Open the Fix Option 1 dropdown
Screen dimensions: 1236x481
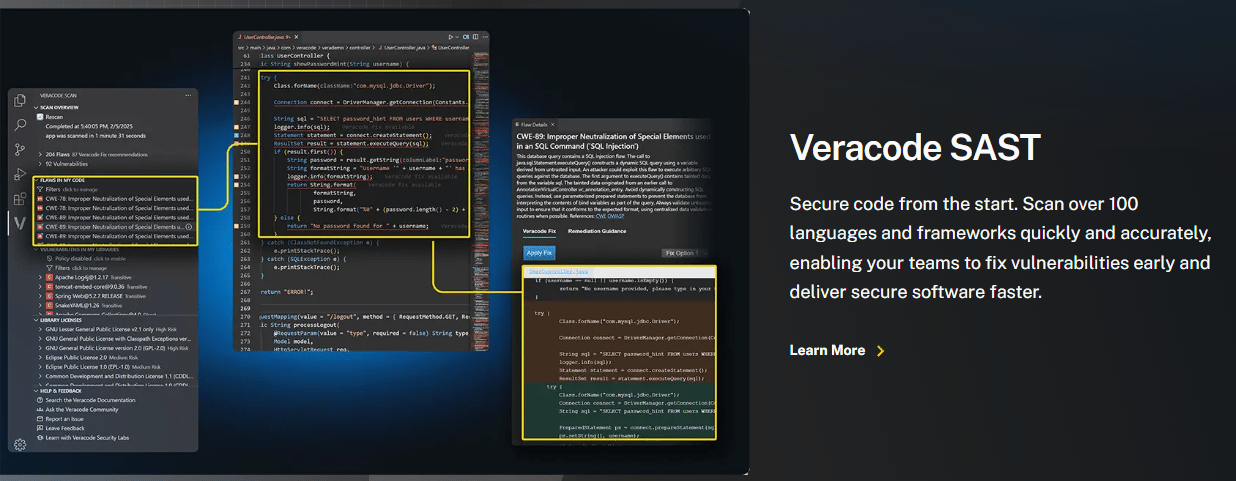coord(685,253)
